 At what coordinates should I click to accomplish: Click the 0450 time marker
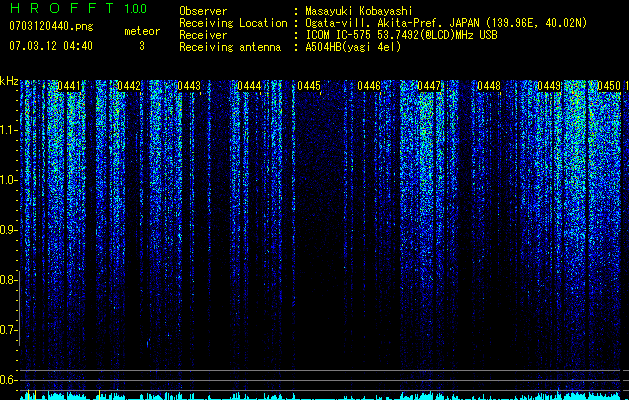pos(609,86)
